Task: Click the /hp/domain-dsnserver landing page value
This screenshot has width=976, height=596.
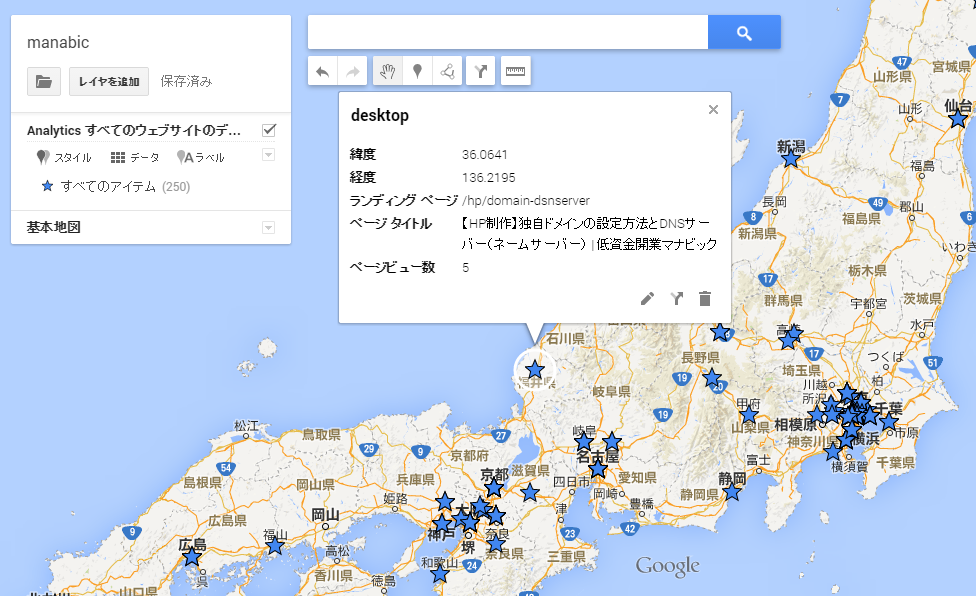Action: (x=526, y=200)
